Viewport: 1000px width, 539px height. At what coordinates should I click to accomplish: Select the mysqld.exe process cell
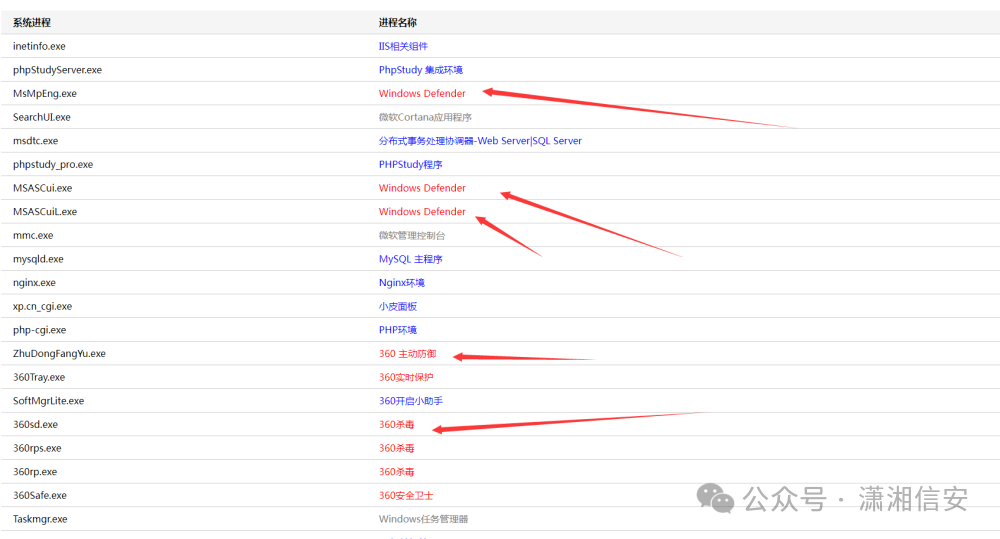(38, 259)
